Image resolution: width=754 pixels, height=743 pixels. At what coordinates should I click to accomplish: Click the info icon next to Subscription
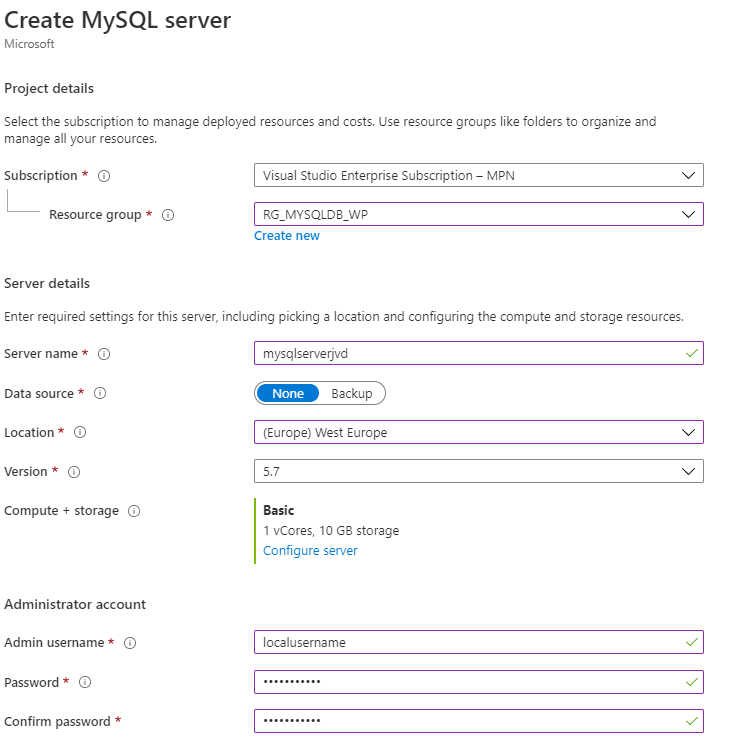(x=104, y=176)
